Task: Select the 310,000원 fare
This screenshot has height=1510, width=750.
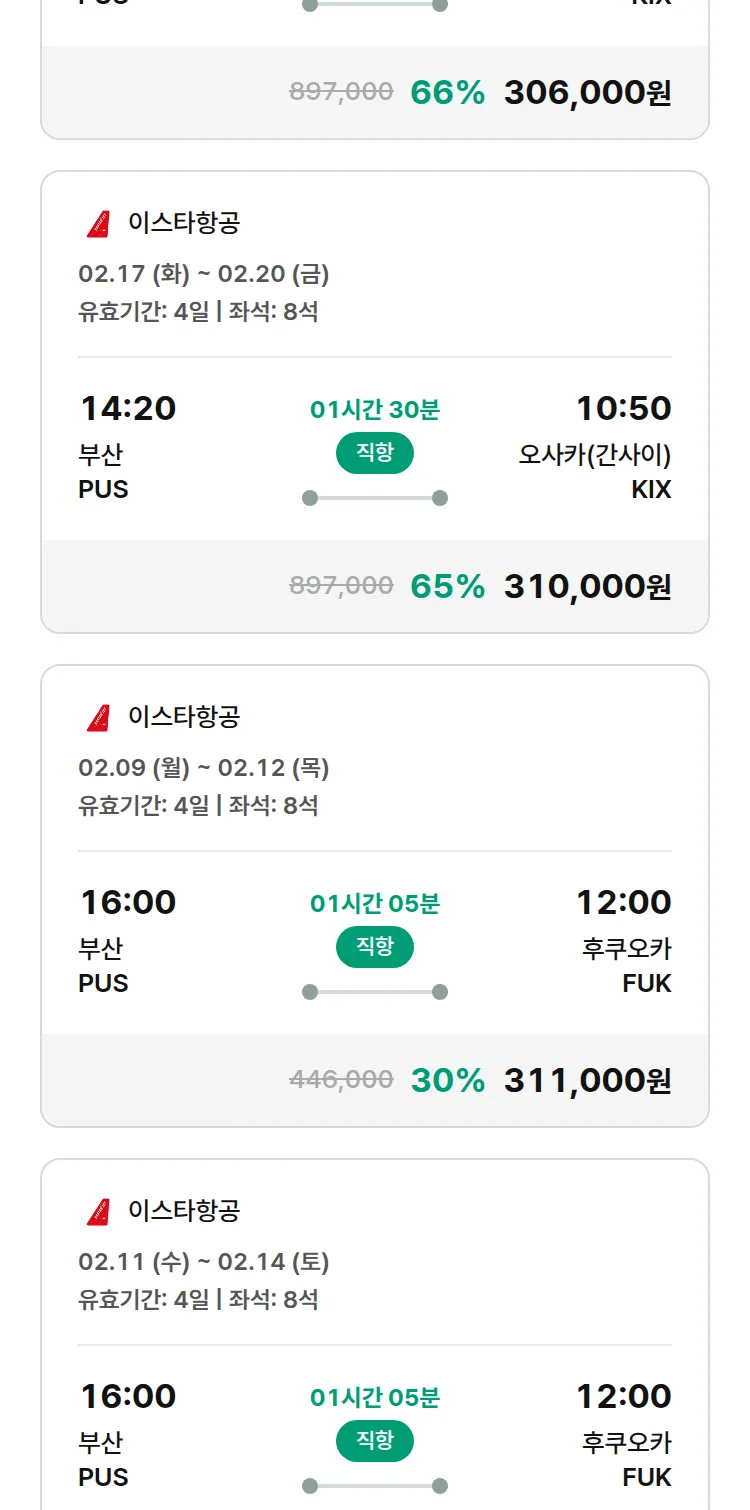Action: tap(587, 586)
